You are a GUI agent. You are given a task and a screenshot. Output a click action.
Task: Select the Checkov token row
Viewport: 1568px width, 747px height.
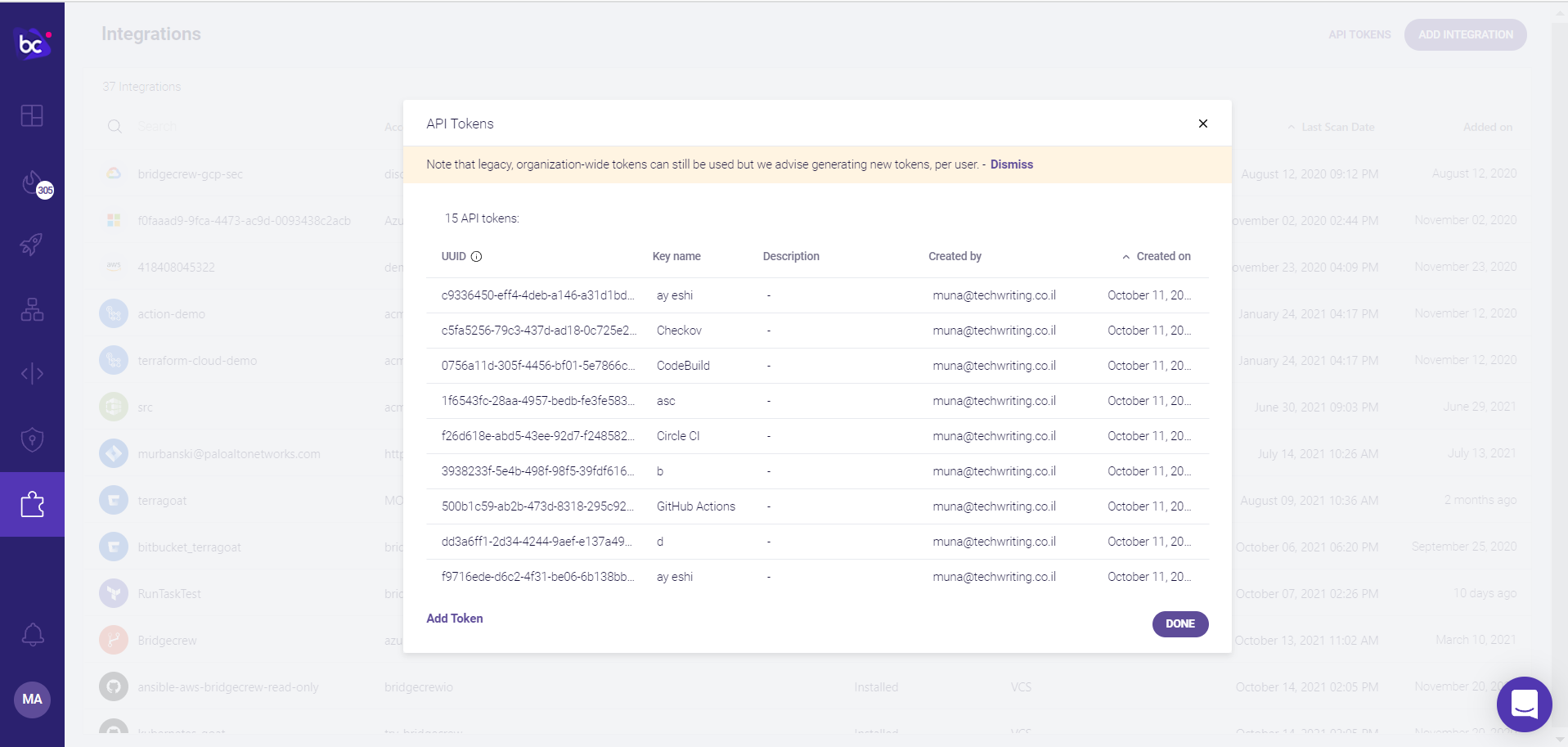point(817,331)
